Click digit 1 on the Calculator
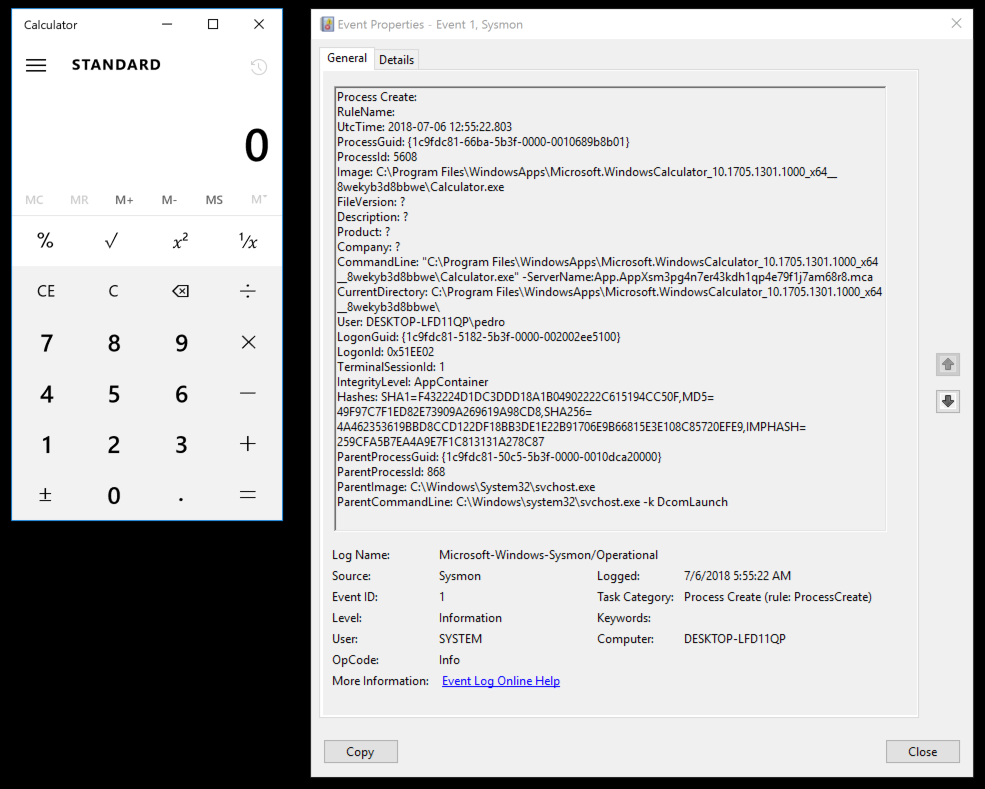This screenshot has width=985, height=789. (46, 445)
